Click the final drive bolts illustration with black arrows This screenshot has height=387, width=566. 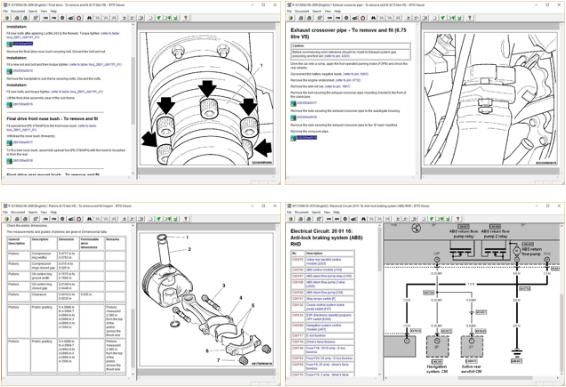click(206, 99)
